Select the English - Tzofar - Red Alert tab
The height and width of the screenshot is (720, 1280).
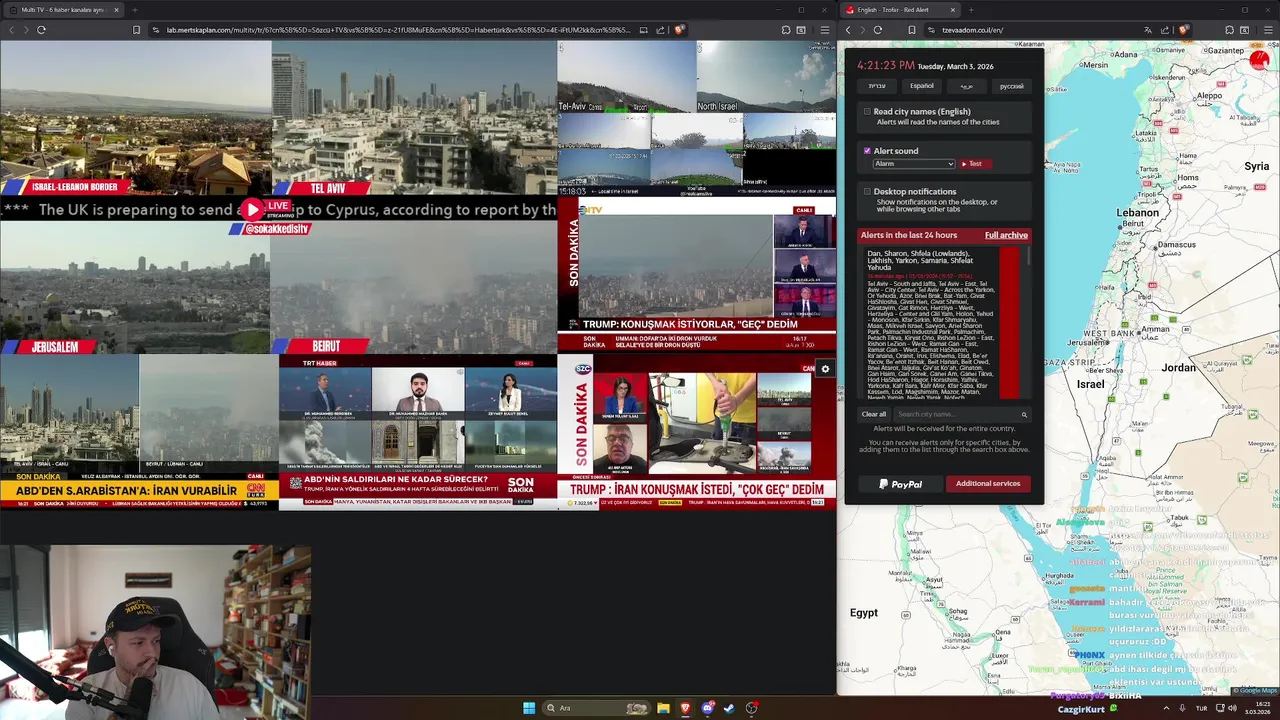901,10
